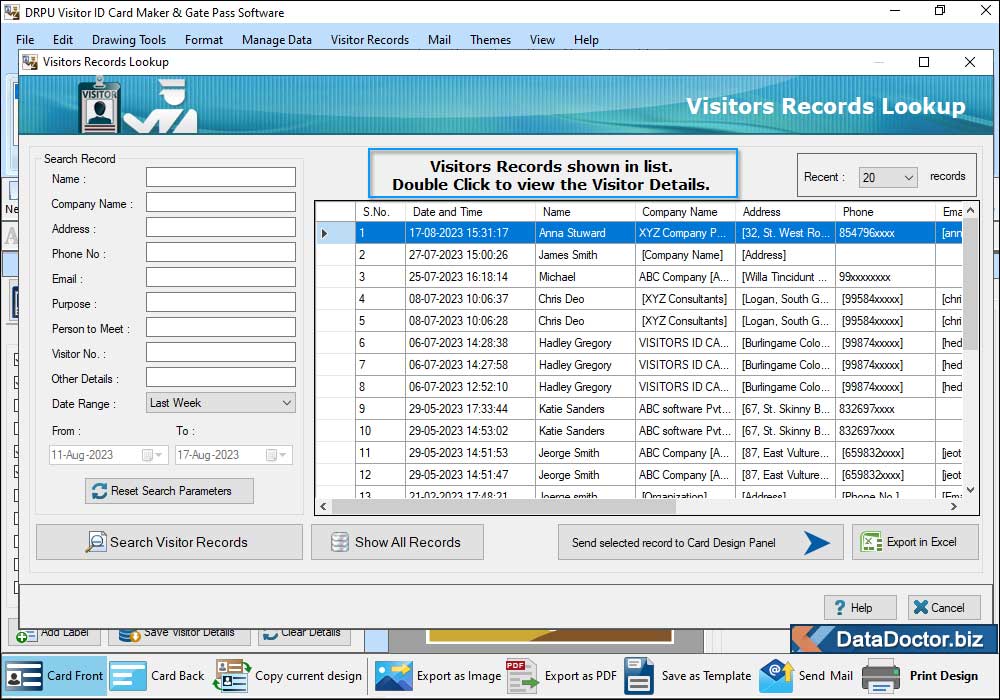Sort by the Phone column header

[885, 212]
